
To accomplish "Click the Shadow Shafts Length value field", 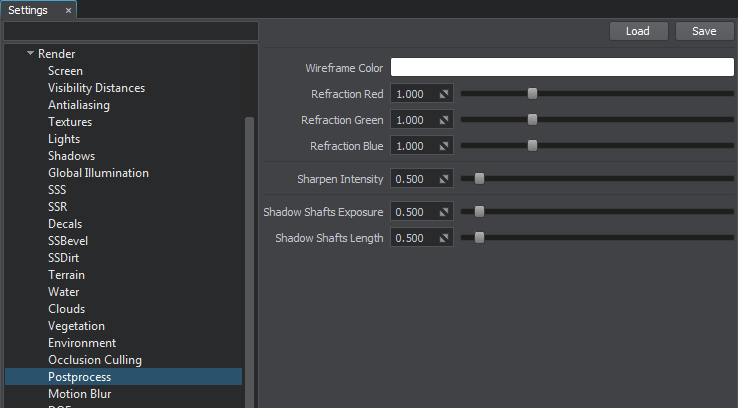I will click(x=414, y=238).
